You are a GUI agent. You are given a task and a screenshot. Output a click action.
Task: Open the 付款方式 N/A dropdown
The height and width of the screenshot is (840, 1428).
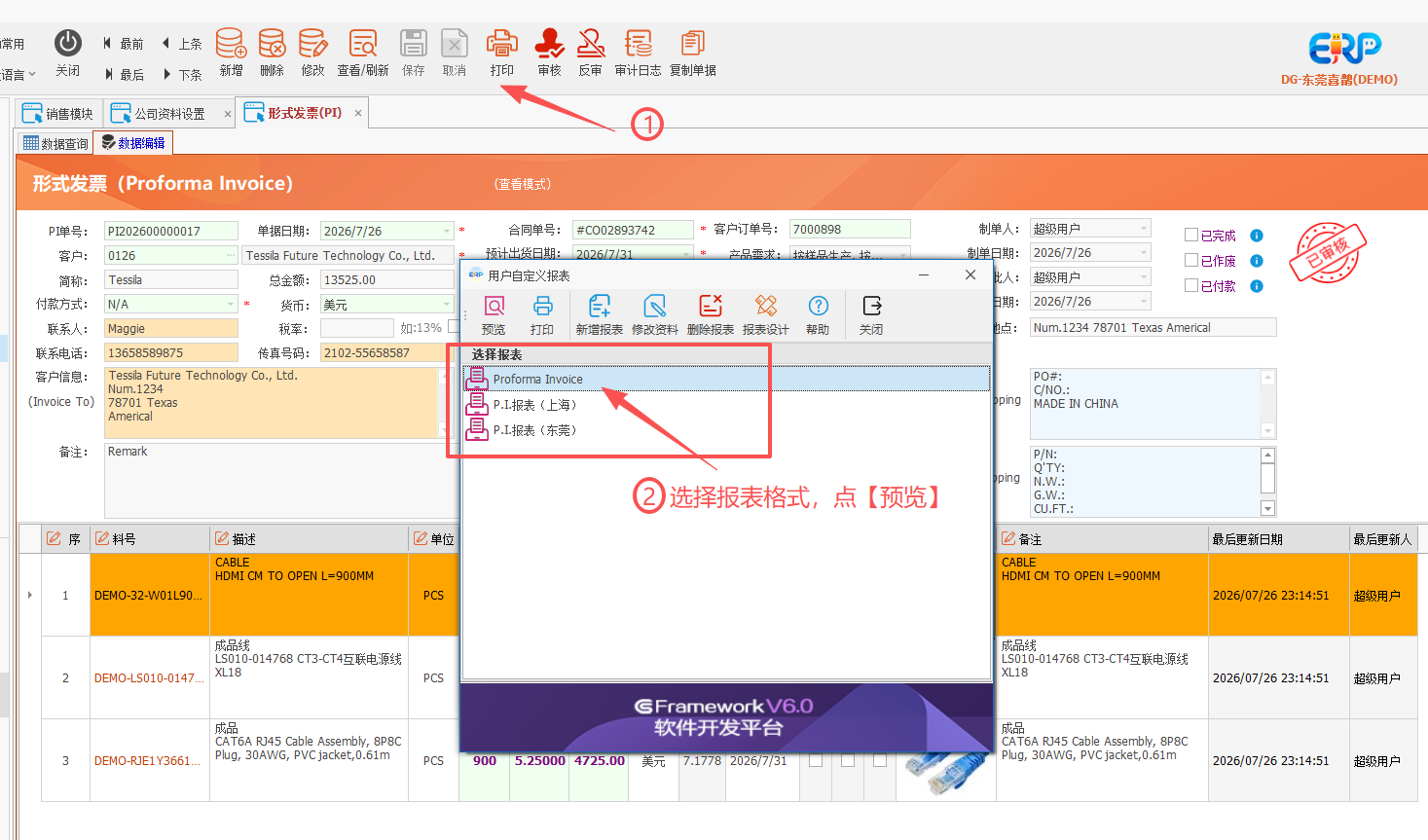coord(231,304)
